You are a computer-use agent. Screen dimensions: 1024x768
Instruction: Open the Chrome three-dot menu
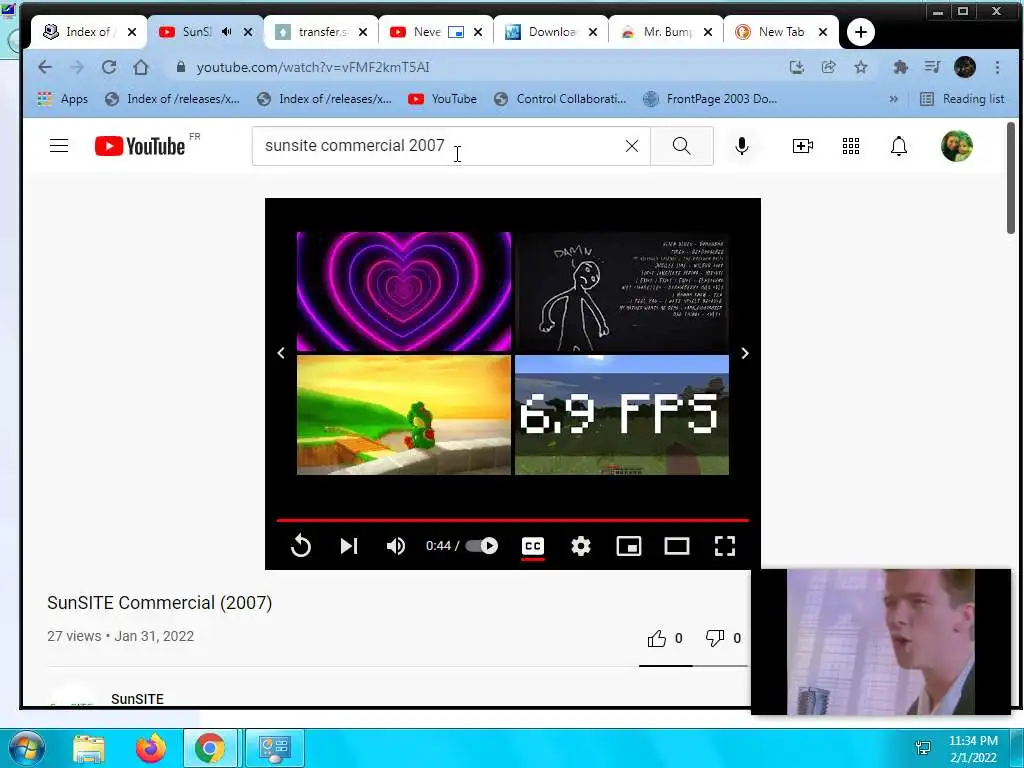pos(997,67)
